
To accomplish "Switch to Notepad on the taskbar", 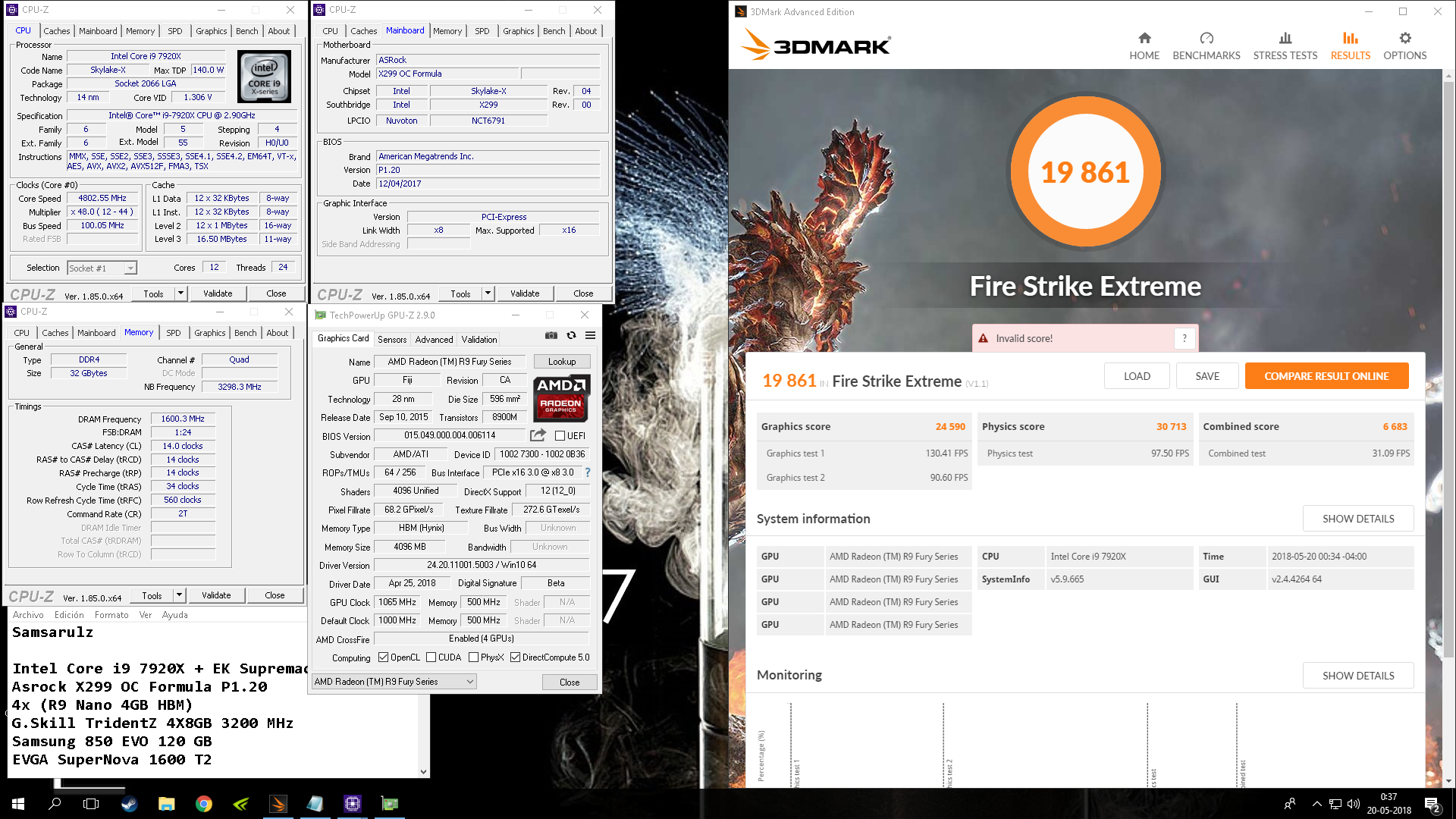I will pos(315,804).
